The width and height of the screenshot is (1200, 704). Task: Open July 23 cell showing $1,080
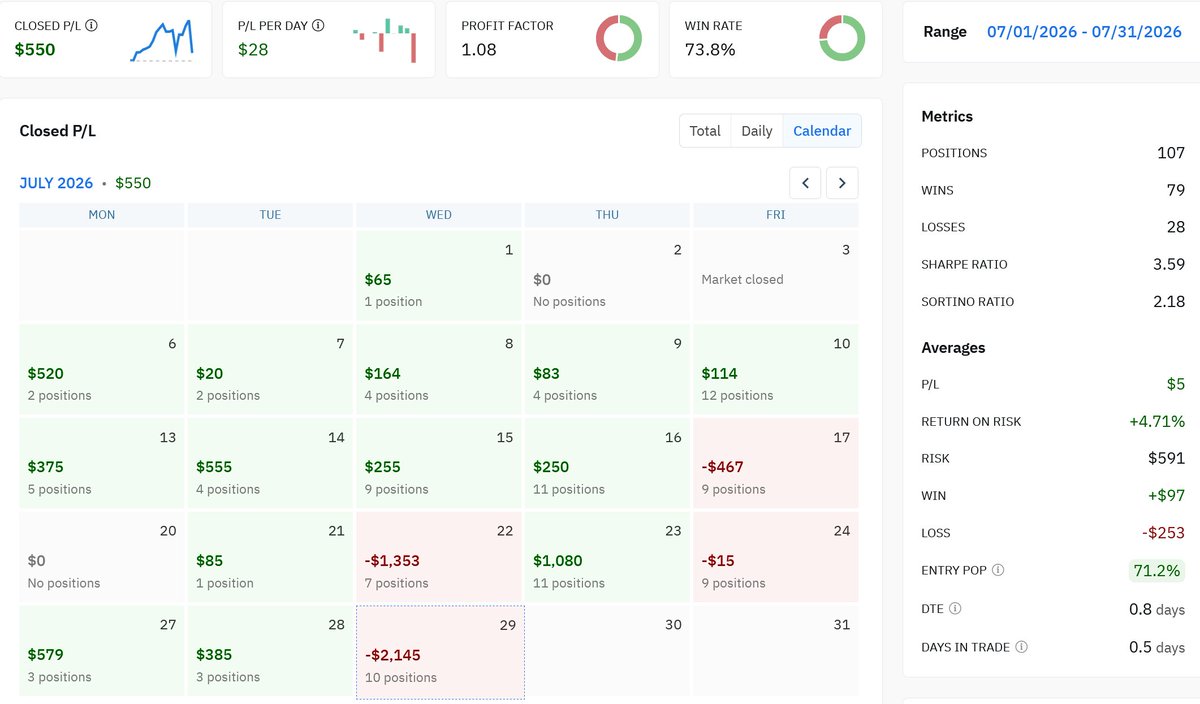[x=607, y=557]
